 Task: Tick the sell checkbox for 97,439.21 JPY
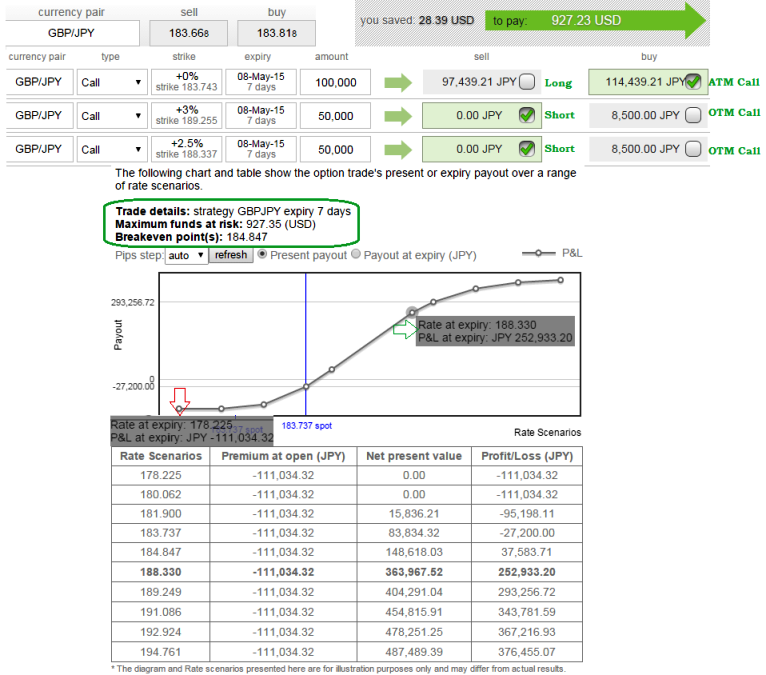click(x=527, y=82)
